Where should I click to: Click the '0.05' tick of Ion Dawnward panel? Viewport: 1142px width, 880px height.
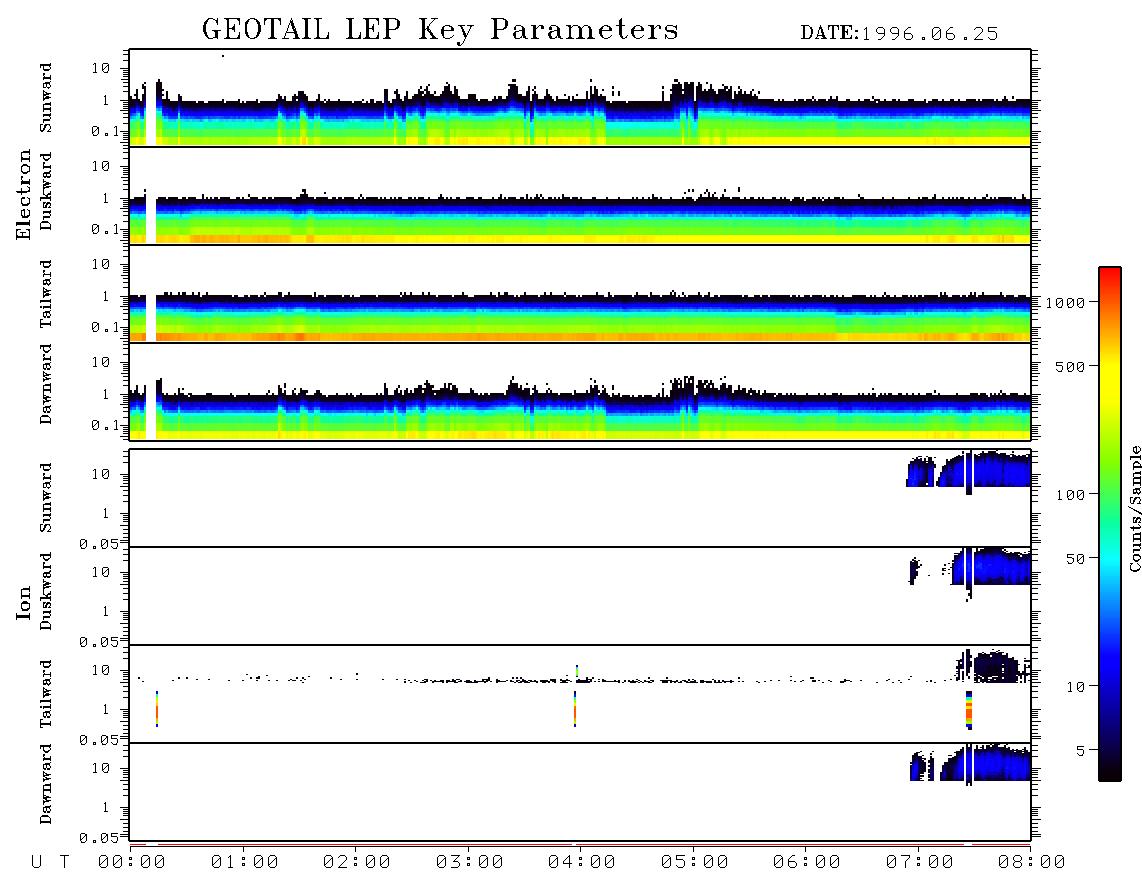(99, 838)
